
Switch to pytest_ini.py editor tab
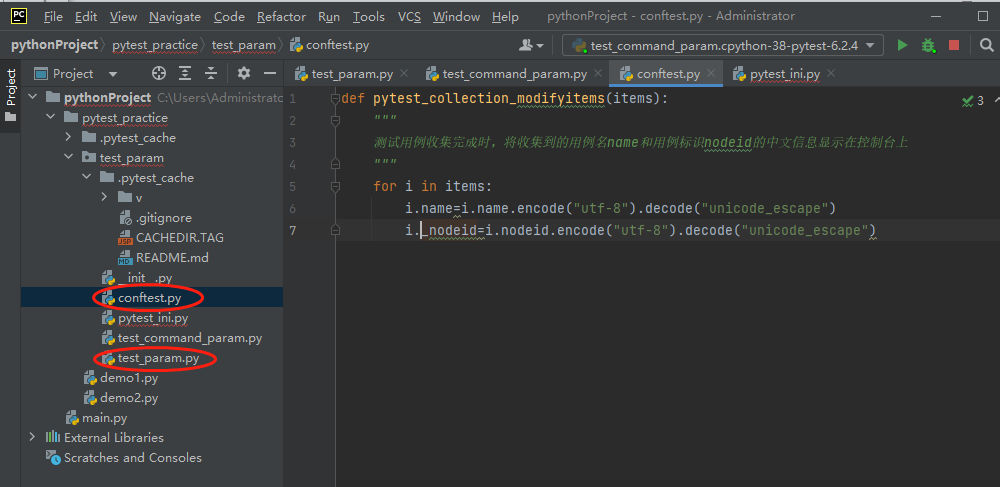[784, 74]
